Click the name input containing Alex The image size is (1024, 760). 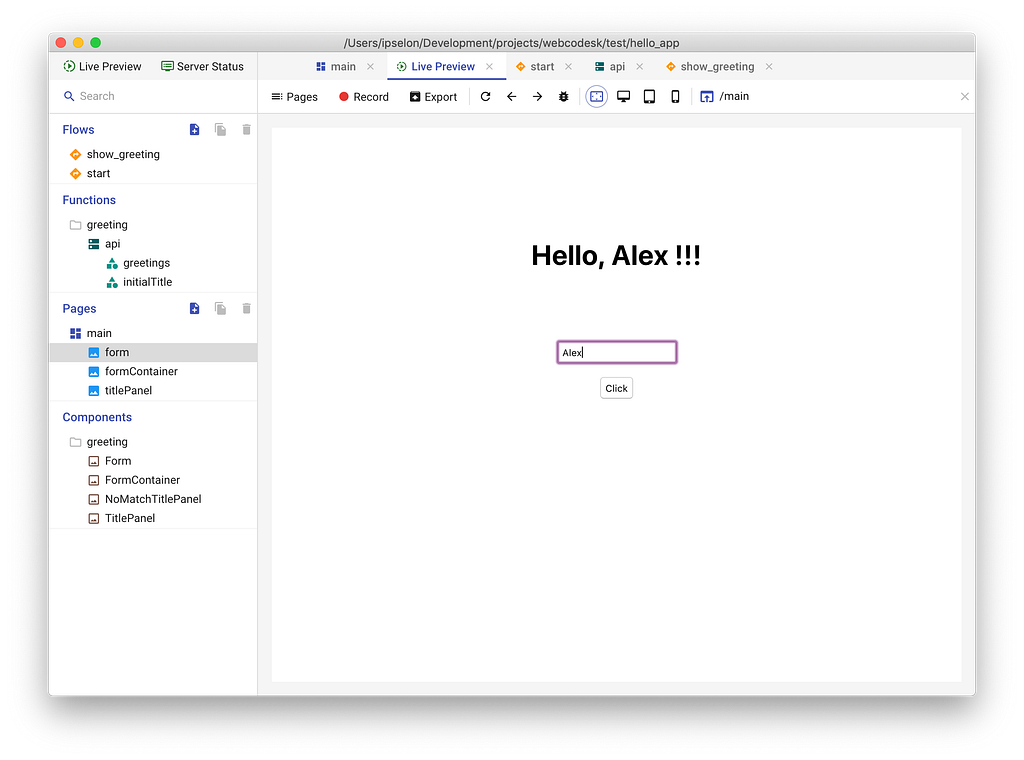(616, 353)
